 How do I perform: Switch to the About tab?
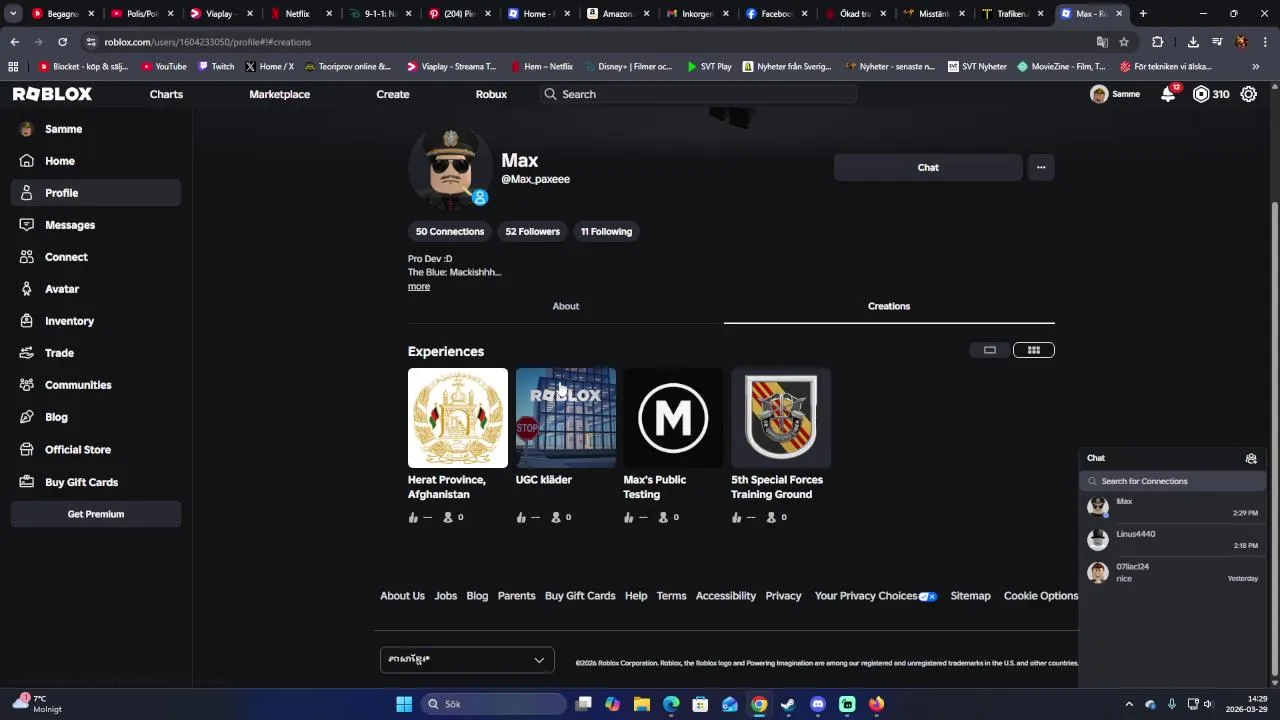[x=566, y=306]
